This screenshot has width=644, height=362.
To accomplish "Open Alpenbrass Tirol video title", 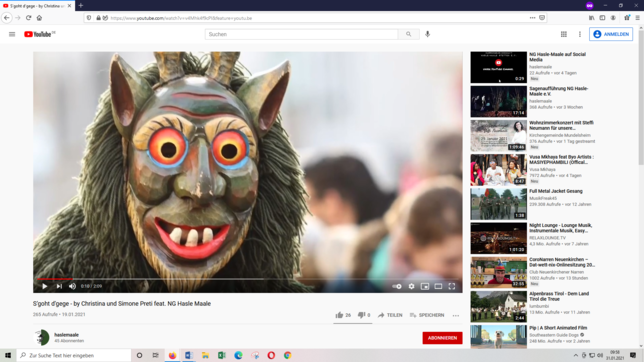I will pos(559,296).
